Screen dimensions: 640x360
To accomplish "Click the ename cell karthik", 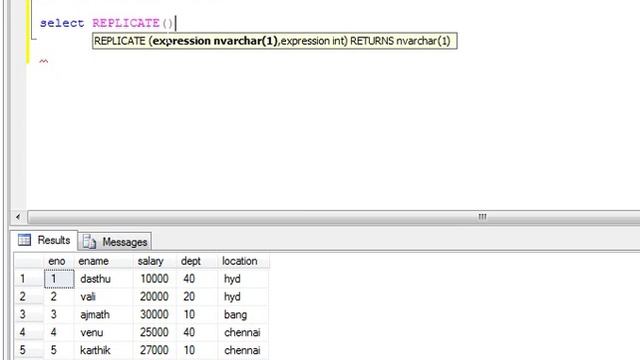I will tap(104, 350).
